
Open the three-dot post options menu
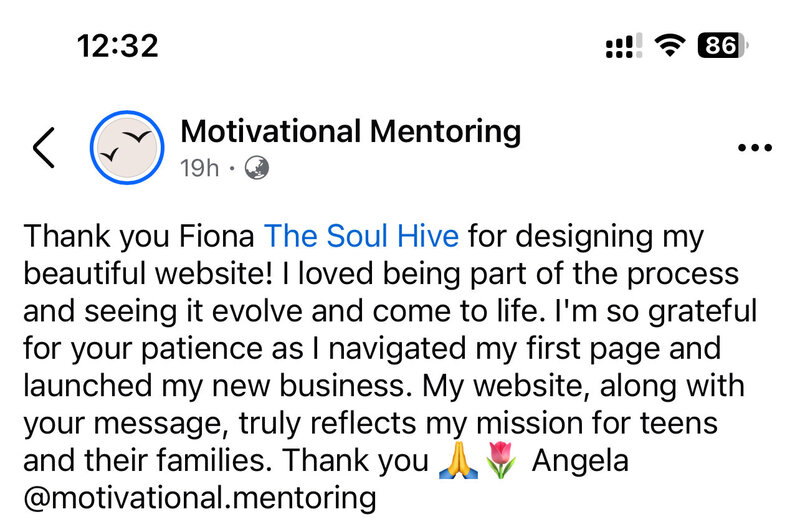point(755,148)
